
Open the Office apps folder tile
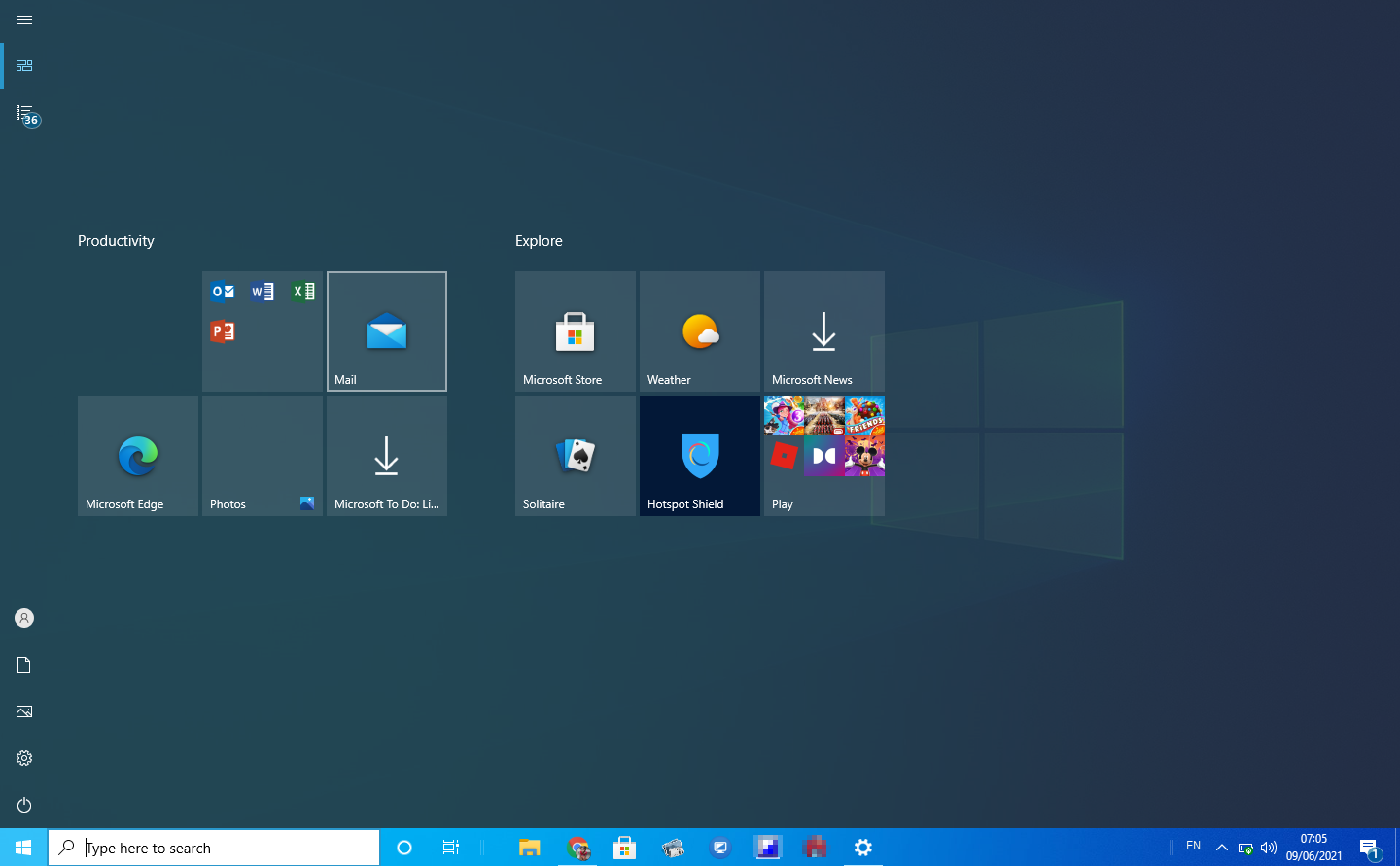(x=262, y=331)
